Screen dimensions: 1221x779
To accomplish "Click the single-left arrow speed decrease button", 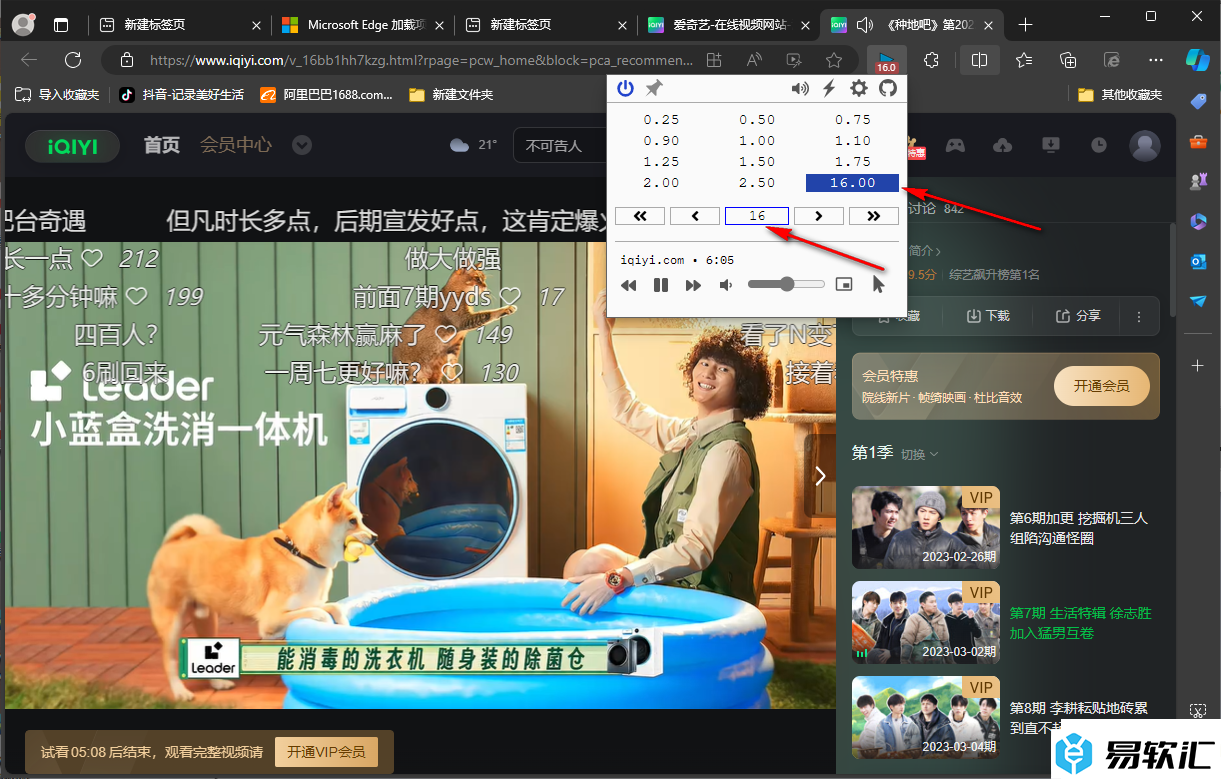I will [x=695, y=216].
